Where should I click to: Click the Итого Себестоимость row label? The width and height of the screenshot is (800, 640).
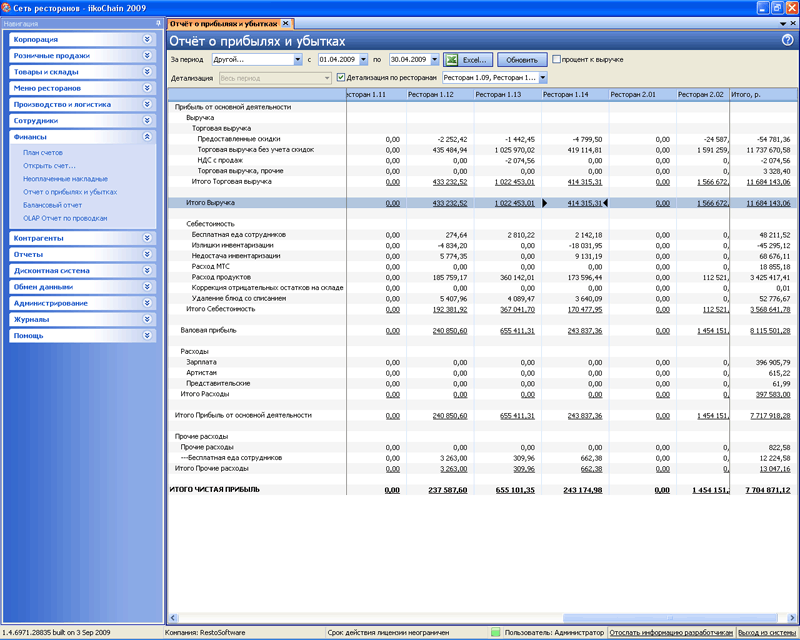click(220, 309)
